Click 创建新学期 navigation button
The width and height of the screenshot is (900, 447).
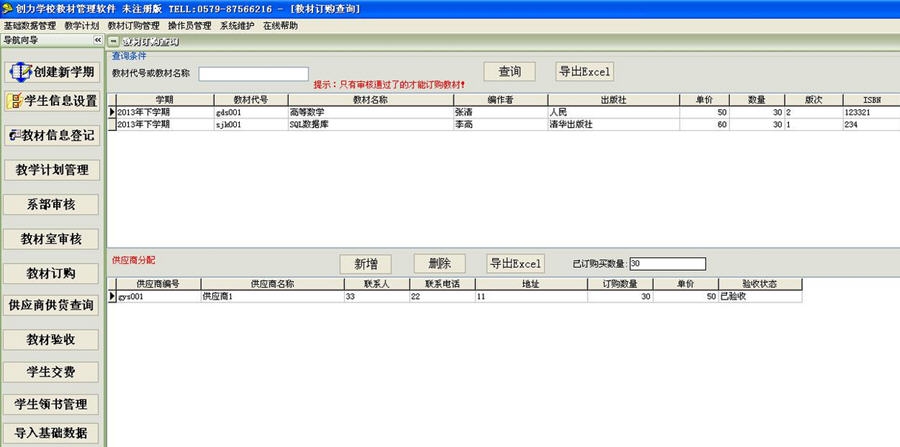[52, 72]
